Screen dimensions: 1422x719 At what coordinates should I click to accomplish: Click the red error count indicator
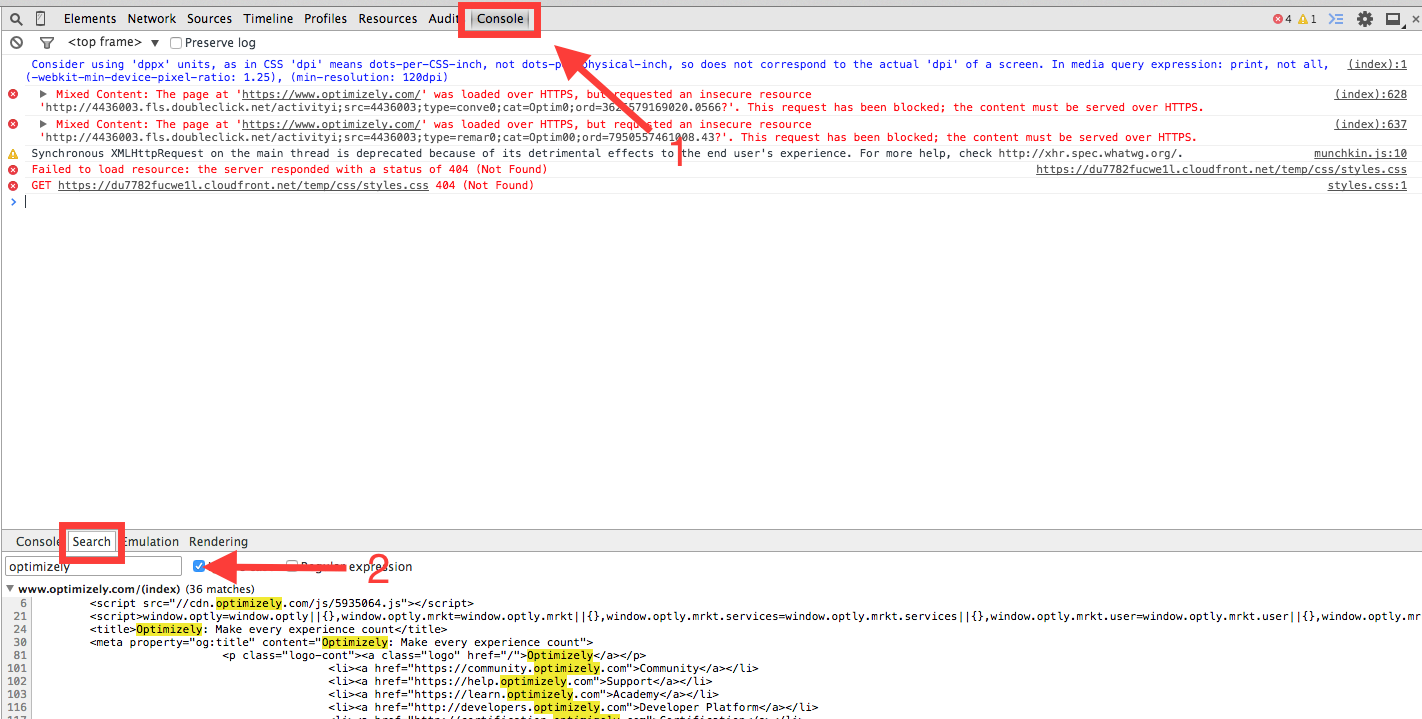[x=1281, y=19]
